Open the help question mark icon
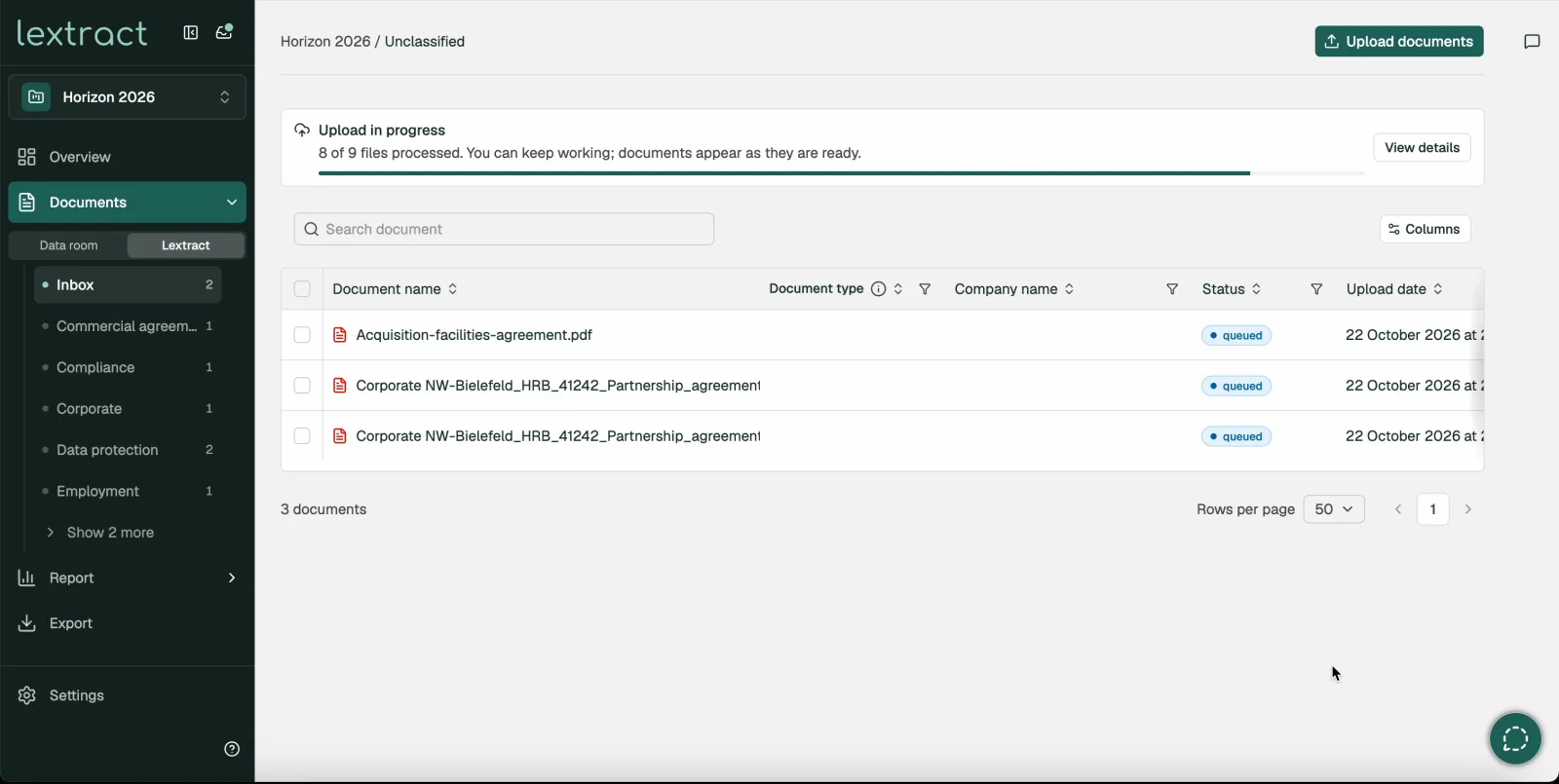Viewport: 1559px width, 784px height. click(232, 749)
